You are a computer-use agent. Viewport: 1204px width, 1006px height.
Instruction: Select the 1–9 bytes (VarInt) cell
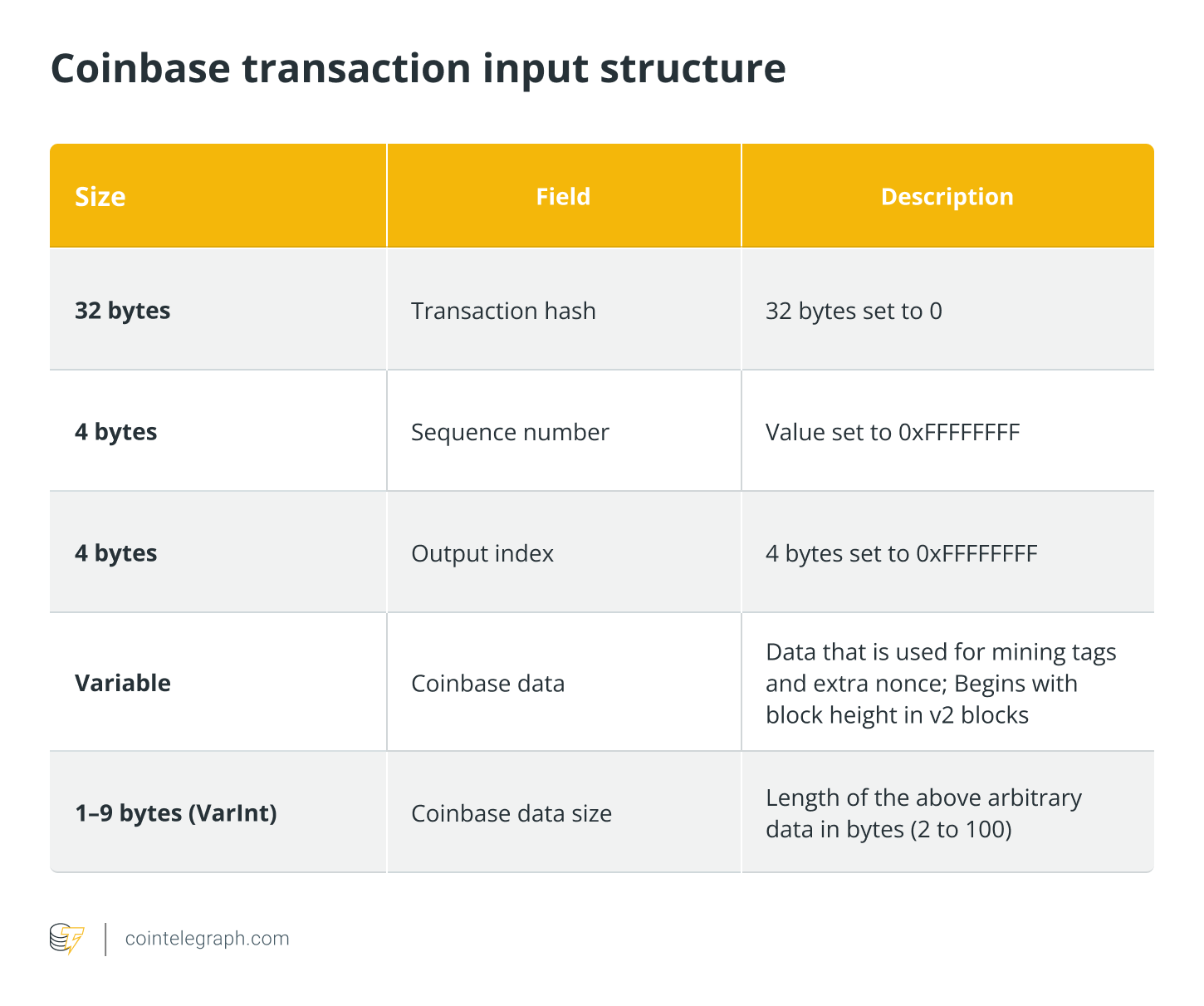coord(218,812)
